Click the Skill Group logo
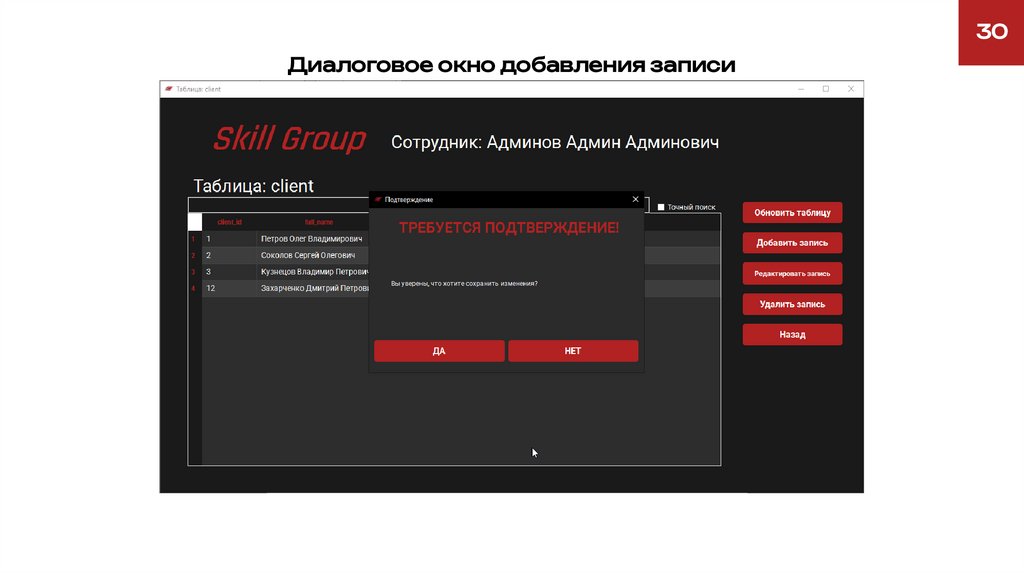 (x=289, y=139)
